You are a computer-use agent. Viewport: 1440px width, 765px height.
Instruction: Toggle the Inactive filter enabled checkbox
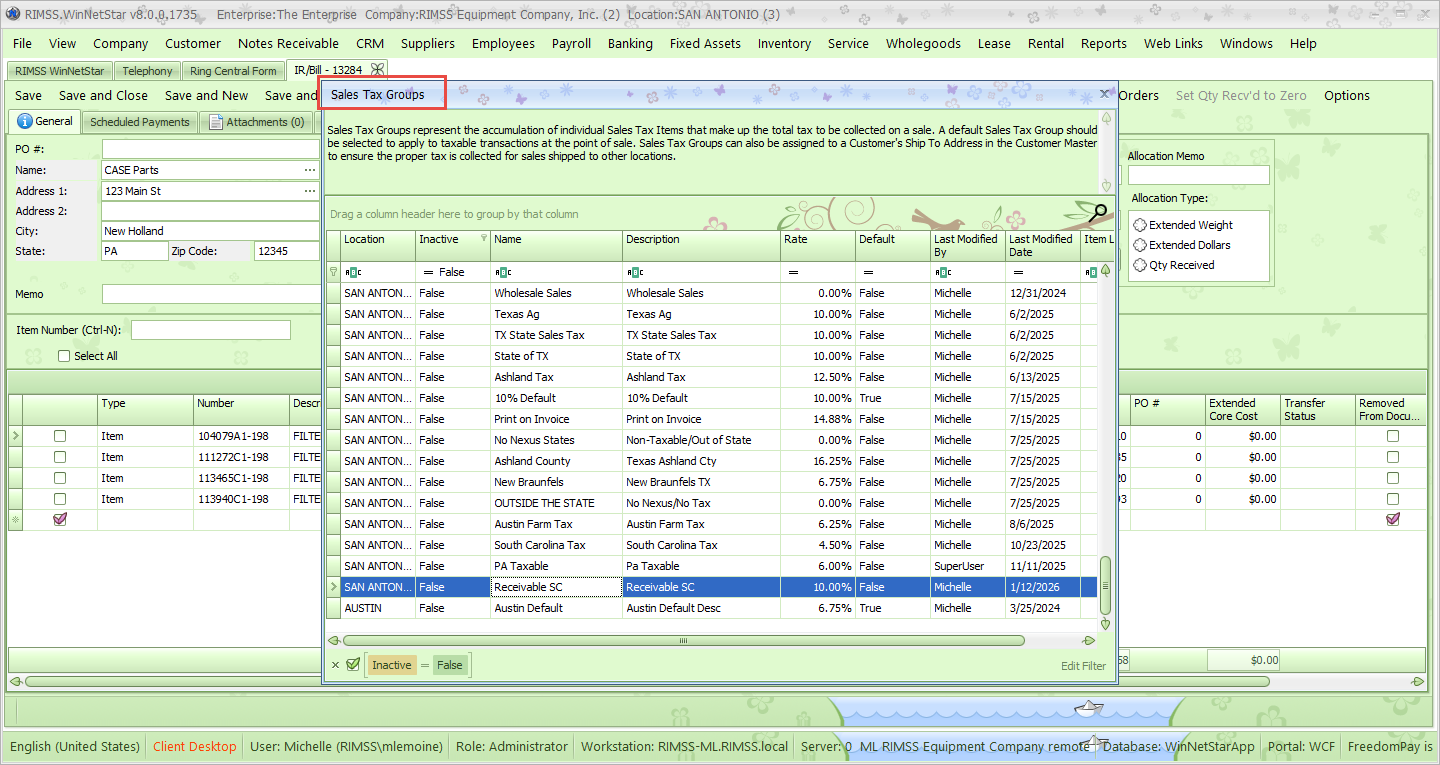[353, 665]
